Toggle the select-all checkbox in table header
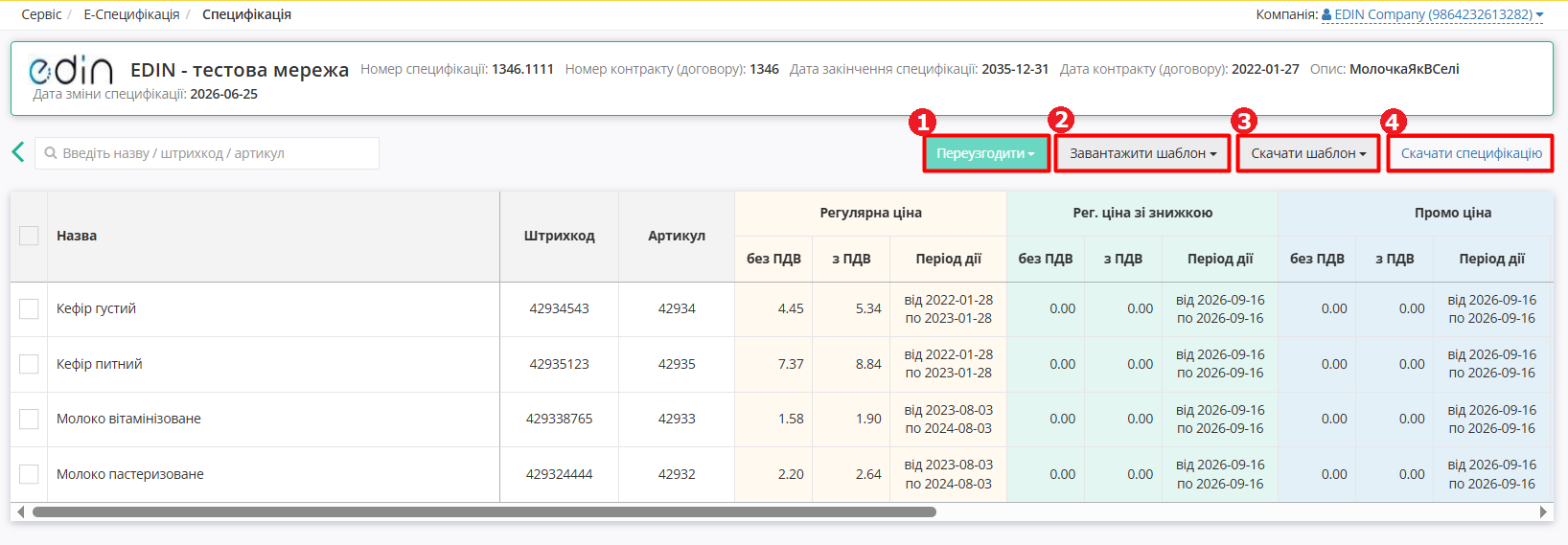The height and width of the screenshot is (545, 1568). 29,236
